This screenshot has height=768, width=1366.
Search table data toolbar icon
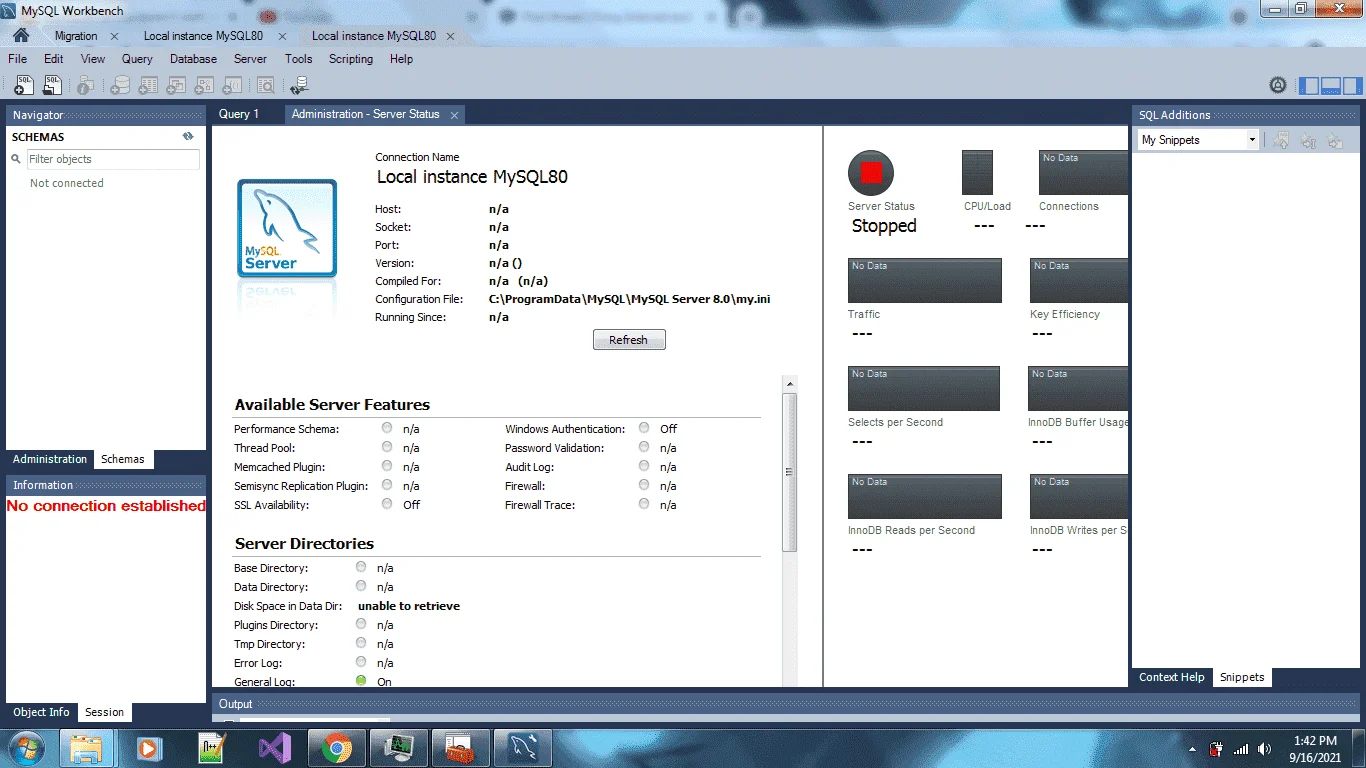click(265, 86)
